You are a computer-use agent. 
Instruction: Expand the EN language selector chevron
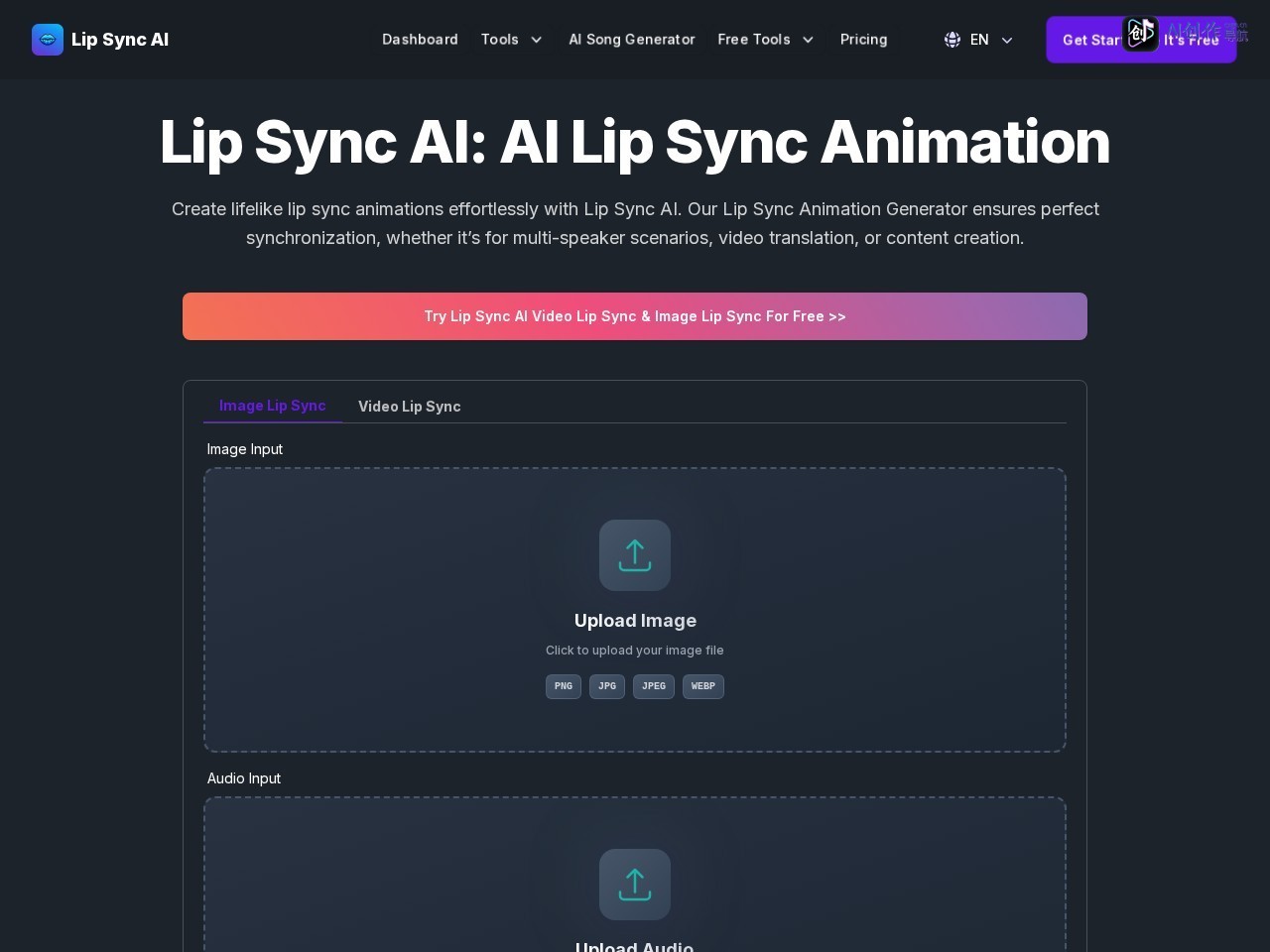[1007, 40]
